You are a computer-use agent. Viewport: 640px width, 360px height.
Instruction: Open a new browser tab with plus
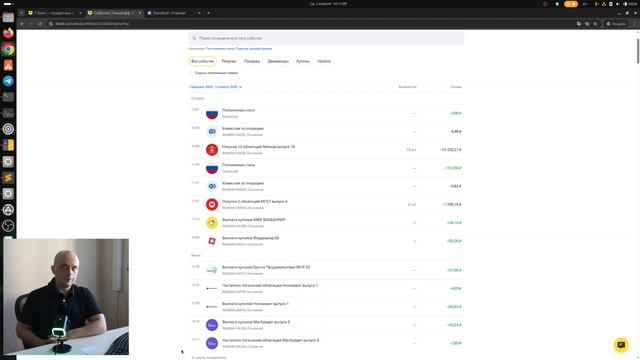click(208, 13)
